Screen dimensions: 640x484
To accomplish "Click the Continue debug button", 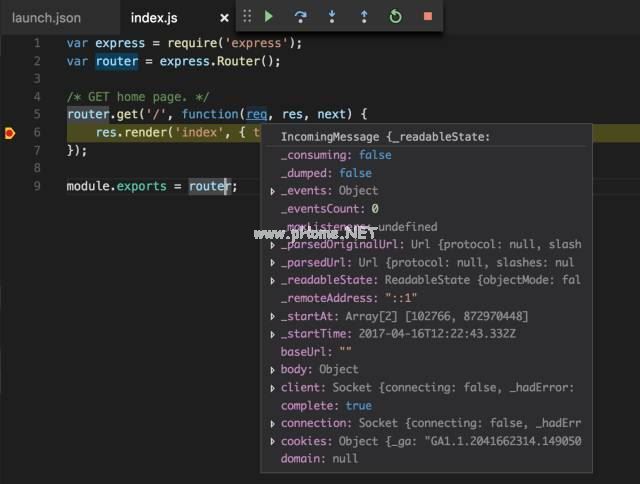I will [269, 16].
